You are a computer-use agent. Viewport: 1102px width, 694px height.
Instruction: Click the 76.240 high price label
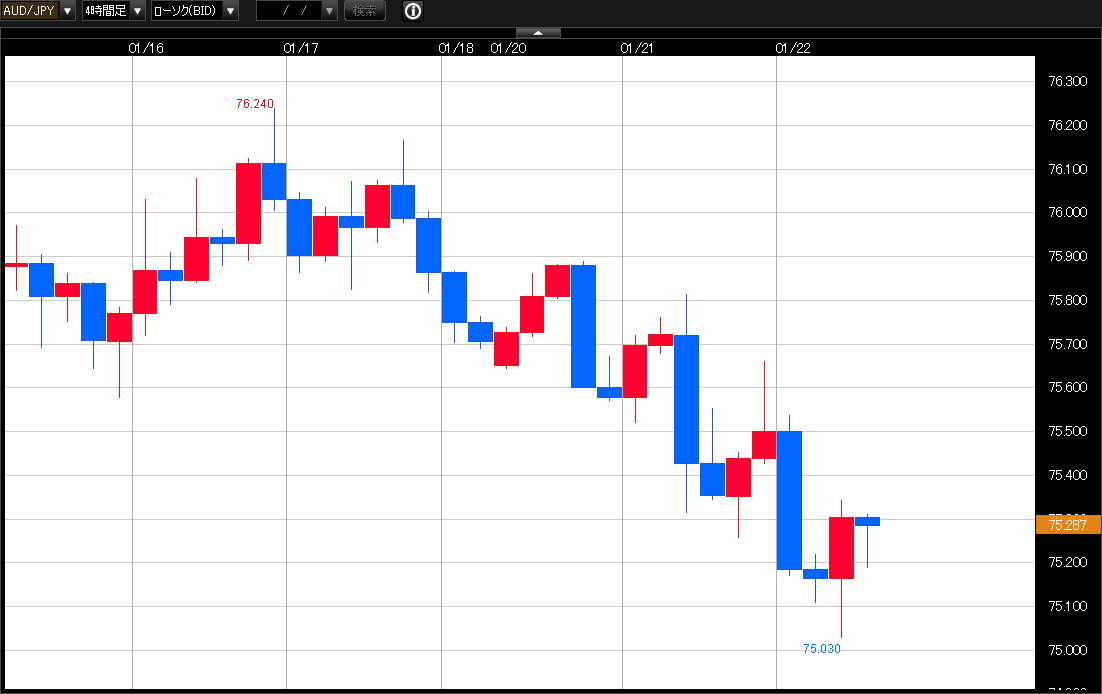coord(254,104)
